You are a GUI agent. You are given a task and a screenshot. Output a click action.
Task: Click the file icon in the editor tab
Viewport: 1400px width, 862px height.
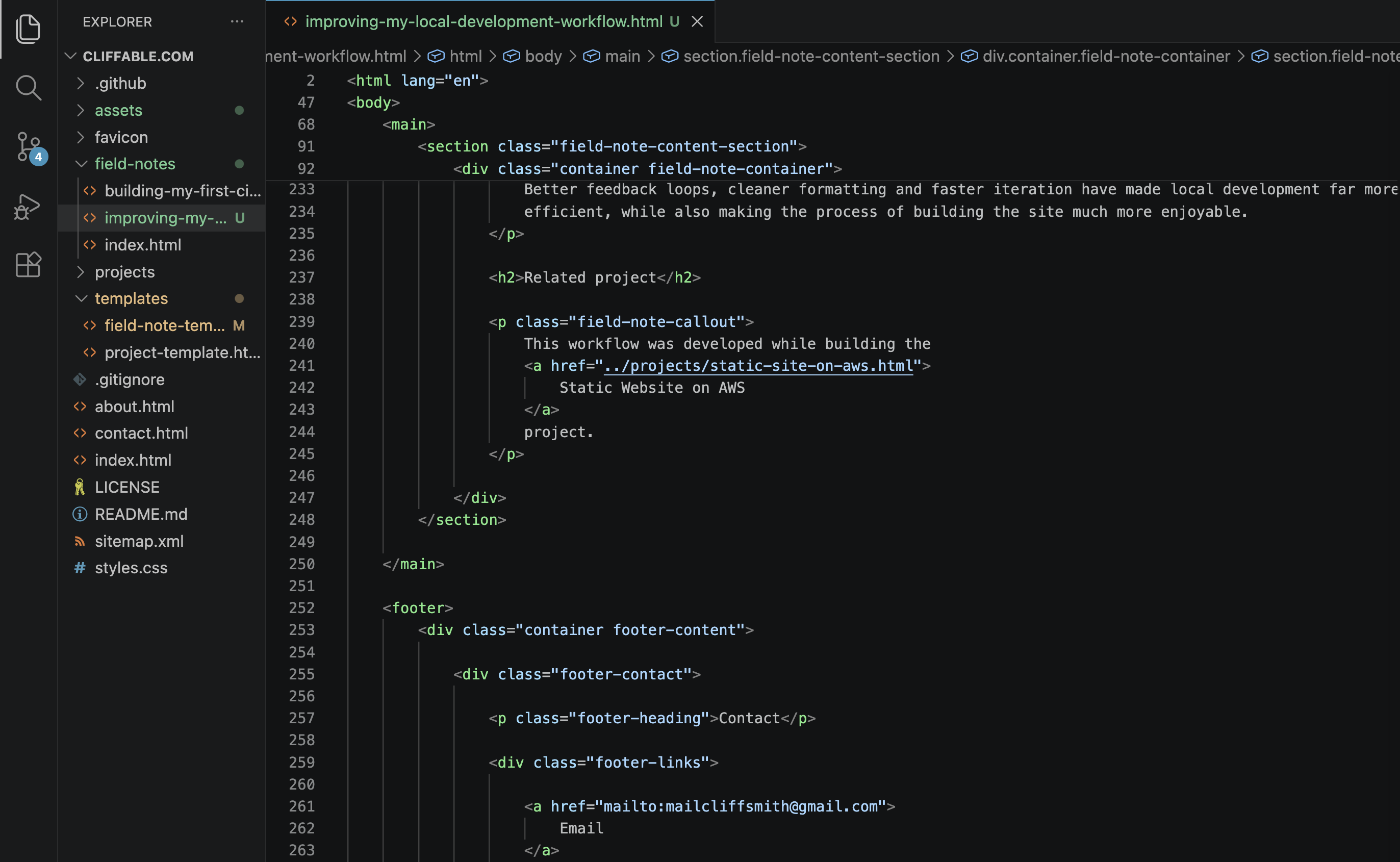pyautogui.click(x=291, y=21)
